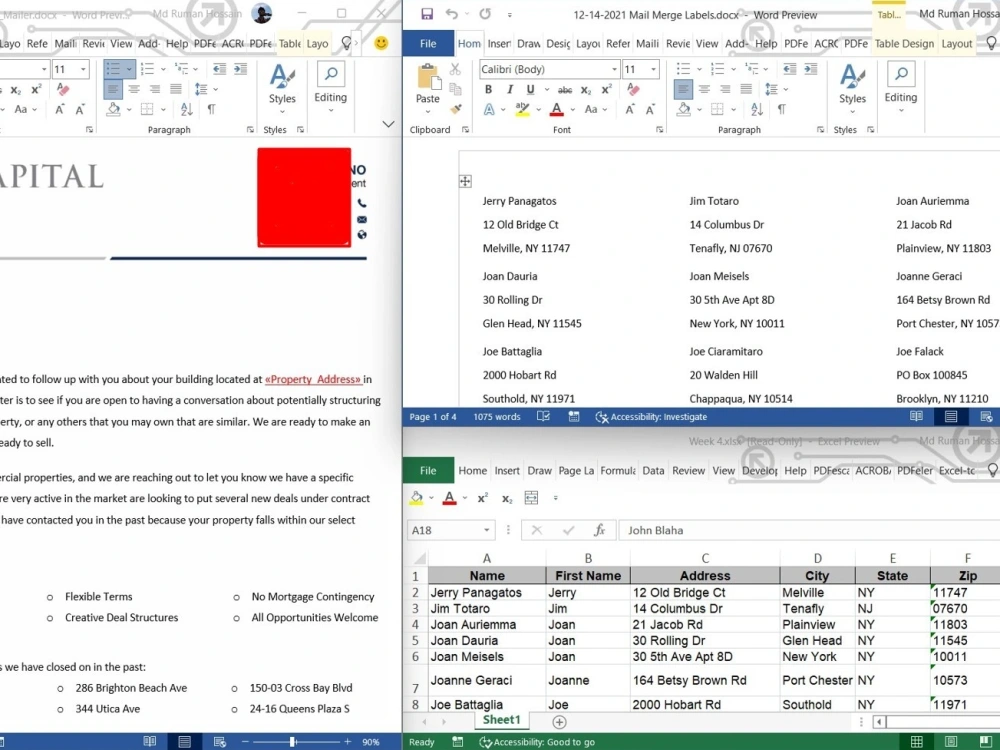Viewport: 1000px width, 750px height.
Task: Toggle Underline in Labels Word window
Action: pyautogui.click(x=530, y=90)
